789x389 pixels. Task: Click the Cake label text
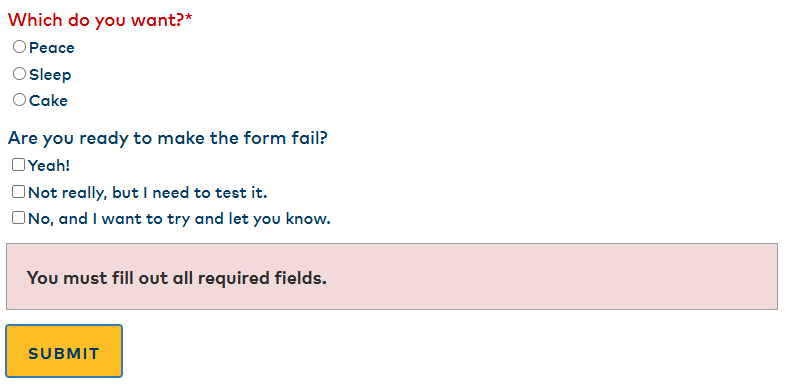coord(48,101)
